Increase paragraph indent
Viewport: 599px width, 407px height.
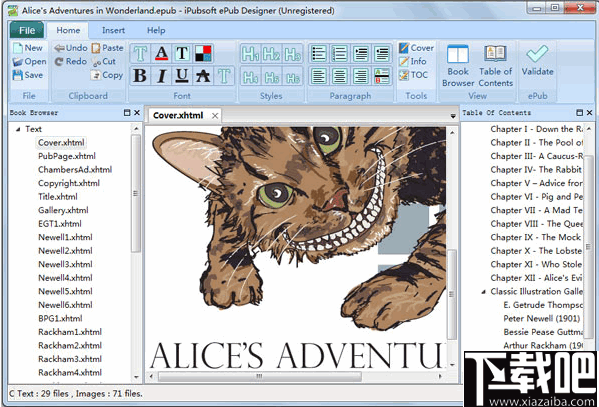361,54
